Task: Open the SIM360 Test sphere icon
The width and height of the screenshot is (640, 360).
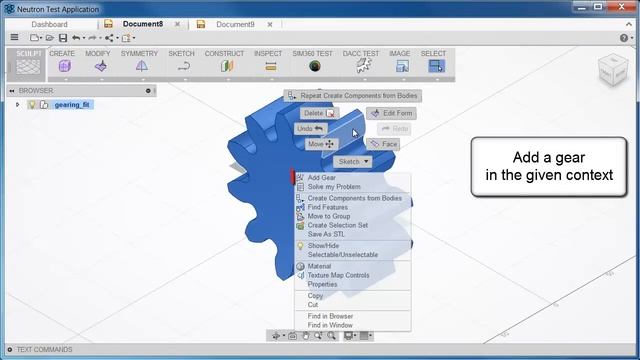Action: tap(315, 66)
